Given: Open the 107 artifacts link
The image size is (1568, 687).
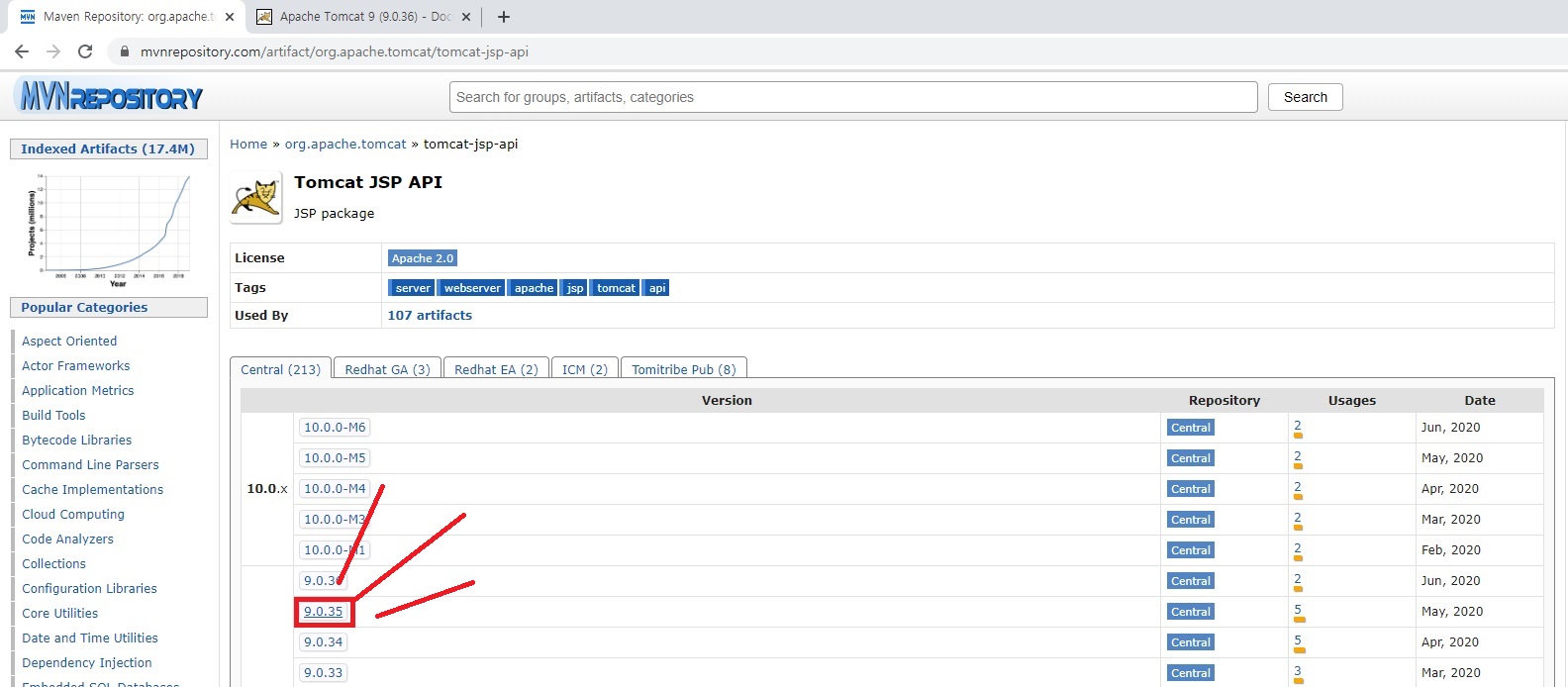Looking at the screenshot, I should click(x=430, y=315).
